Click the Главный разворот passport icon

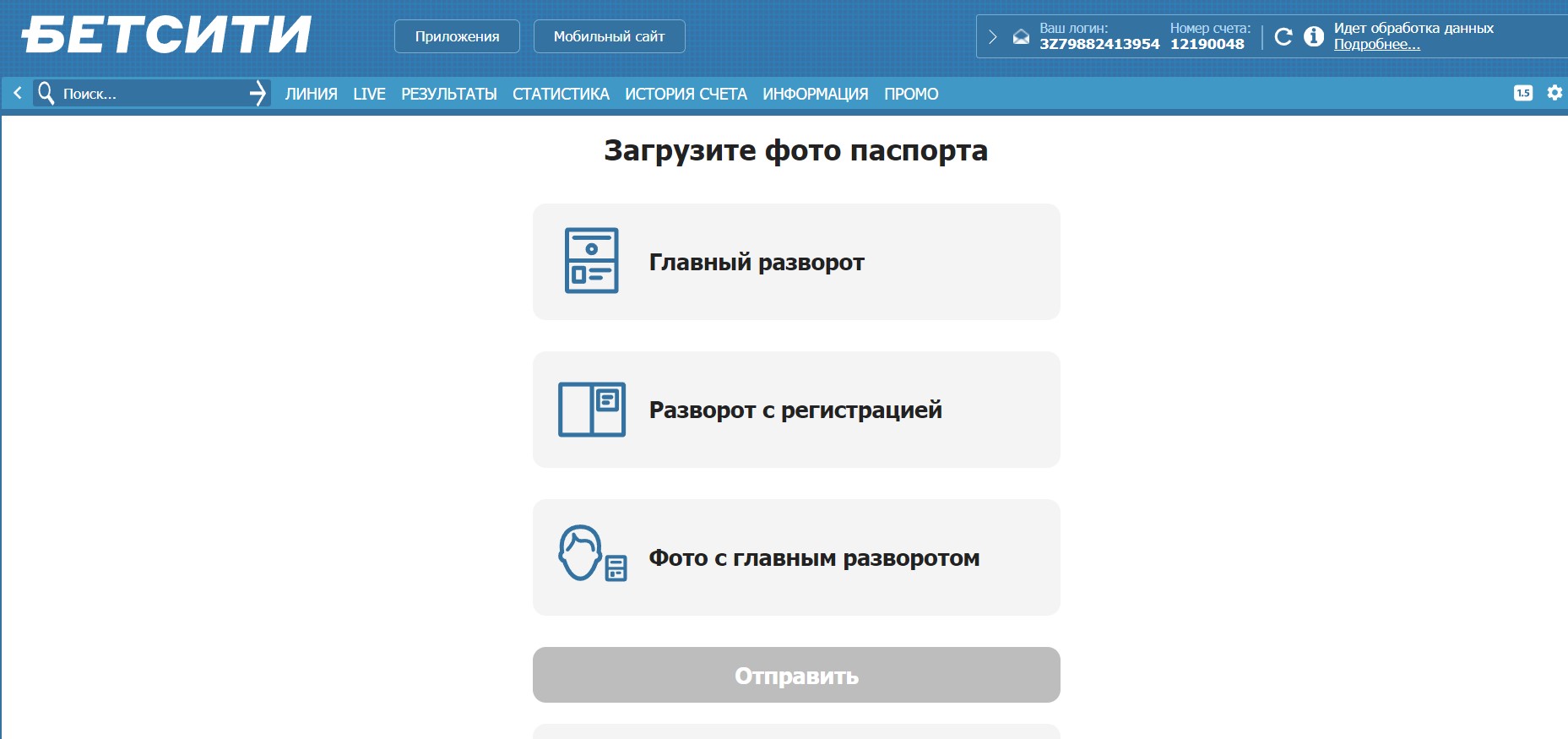click(591, 260)
